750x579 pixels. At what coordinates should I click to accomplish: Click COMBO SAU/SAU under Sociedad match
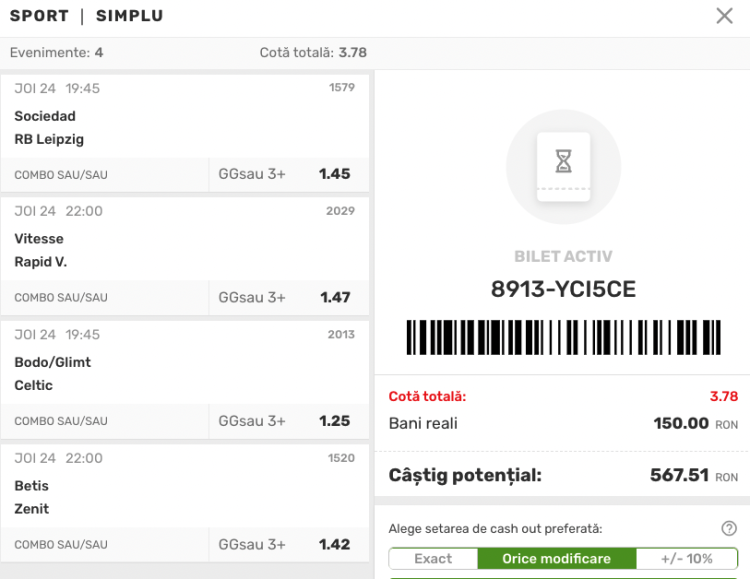coord(61,175)
